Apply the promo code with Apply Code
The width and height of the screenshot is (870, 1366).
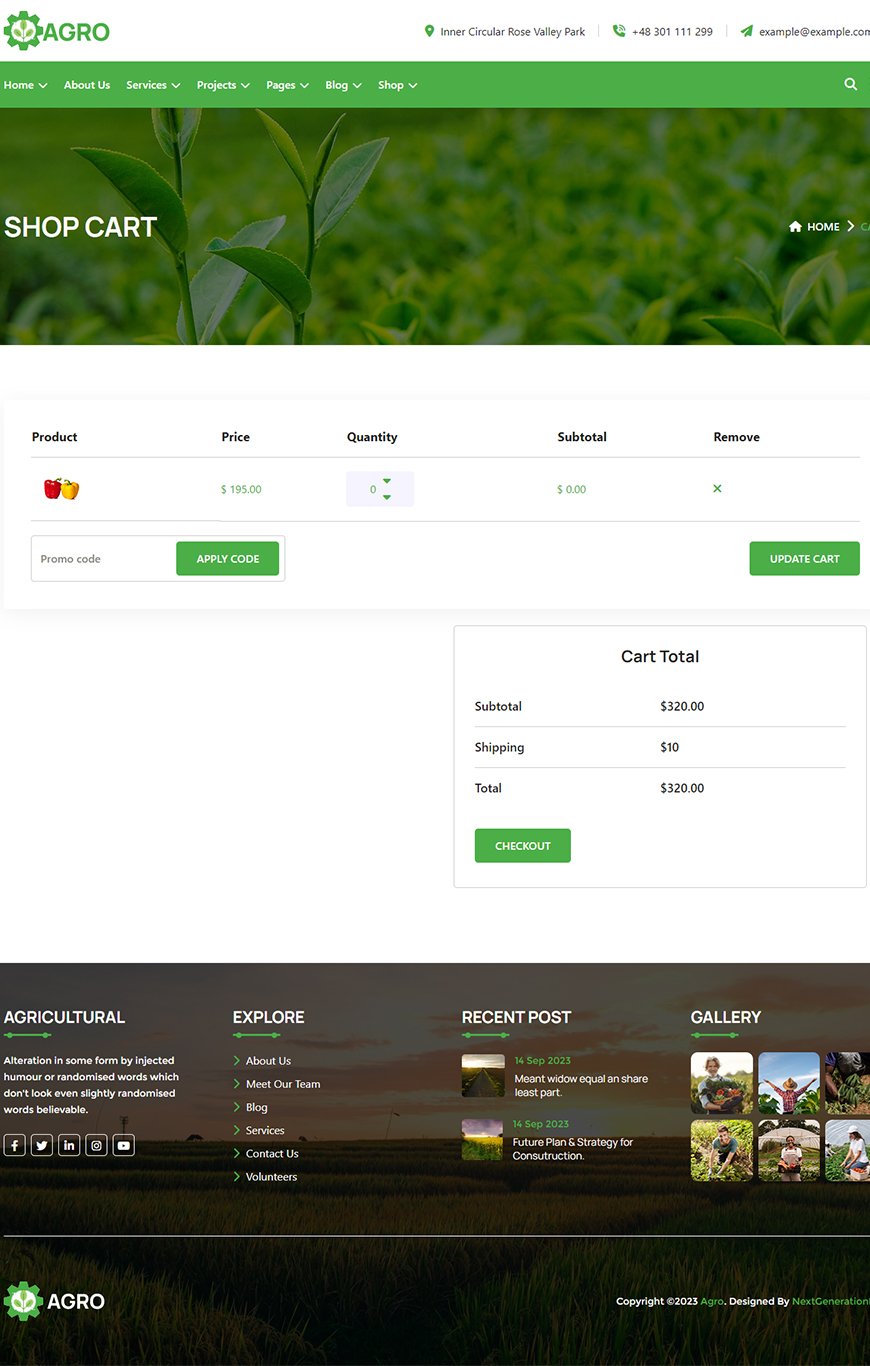[x=227, y=559]
